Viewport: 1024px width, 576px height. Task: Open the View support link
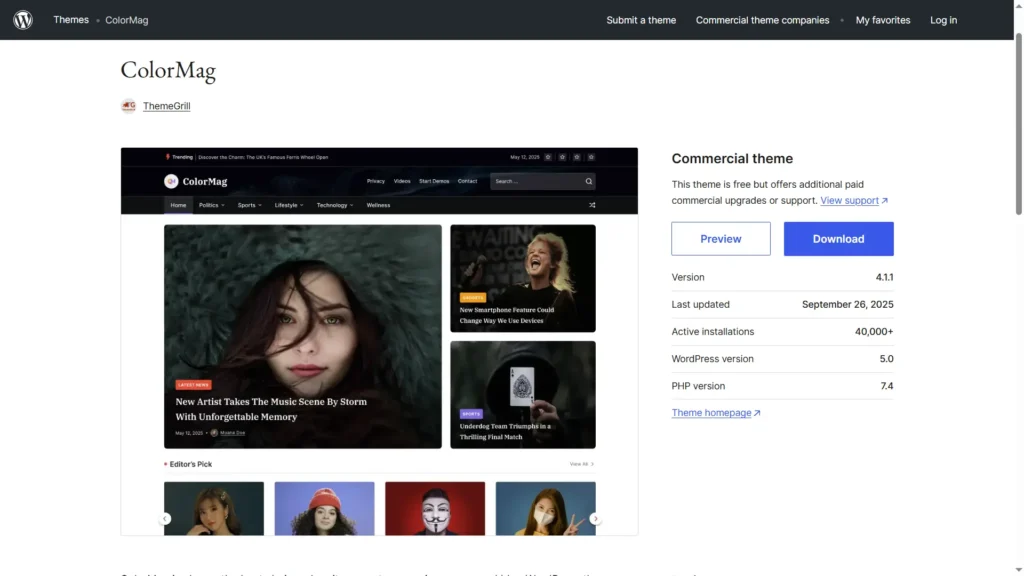tap(849, 200)
